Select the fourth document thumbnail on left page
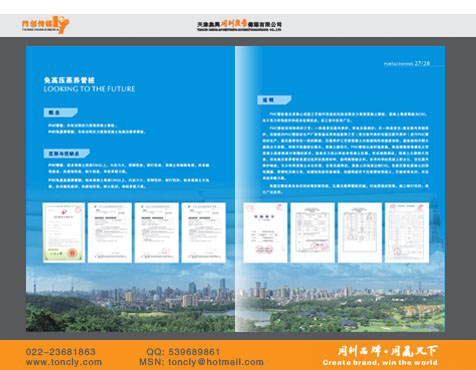Screen dimensions: 476x370 [204, 233]
